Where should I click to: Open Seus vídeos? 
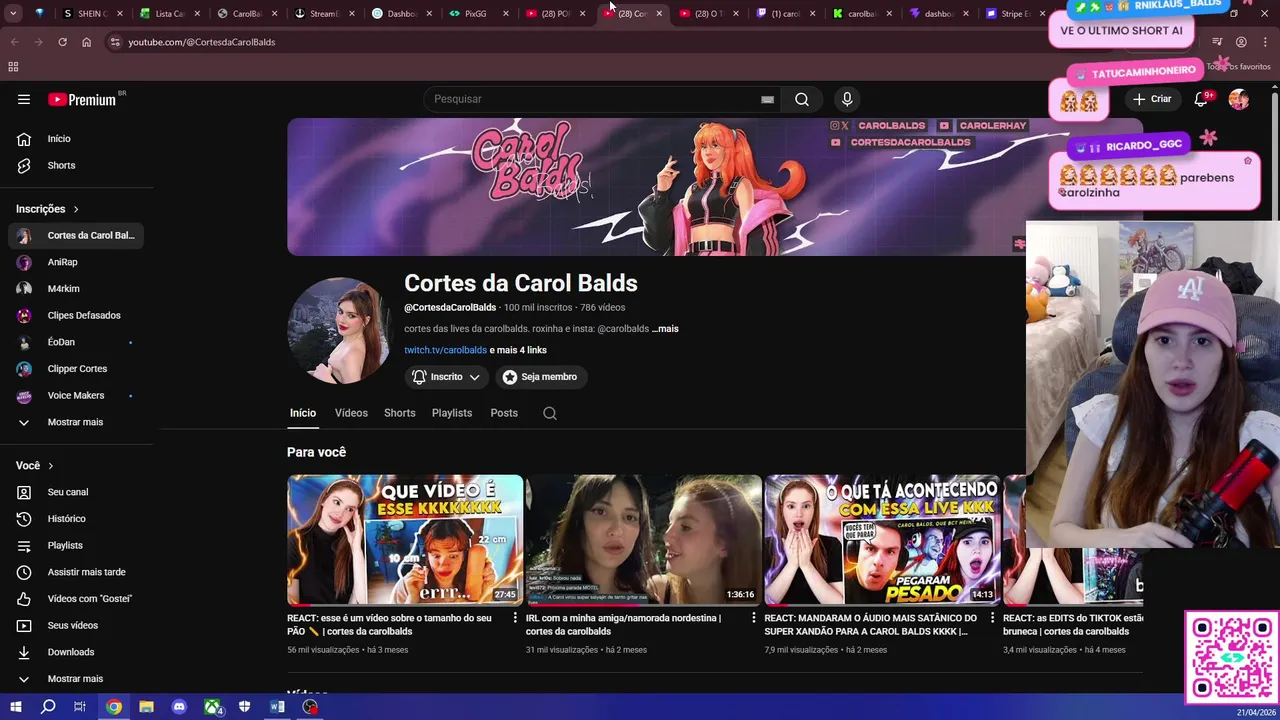pos(77,625)
